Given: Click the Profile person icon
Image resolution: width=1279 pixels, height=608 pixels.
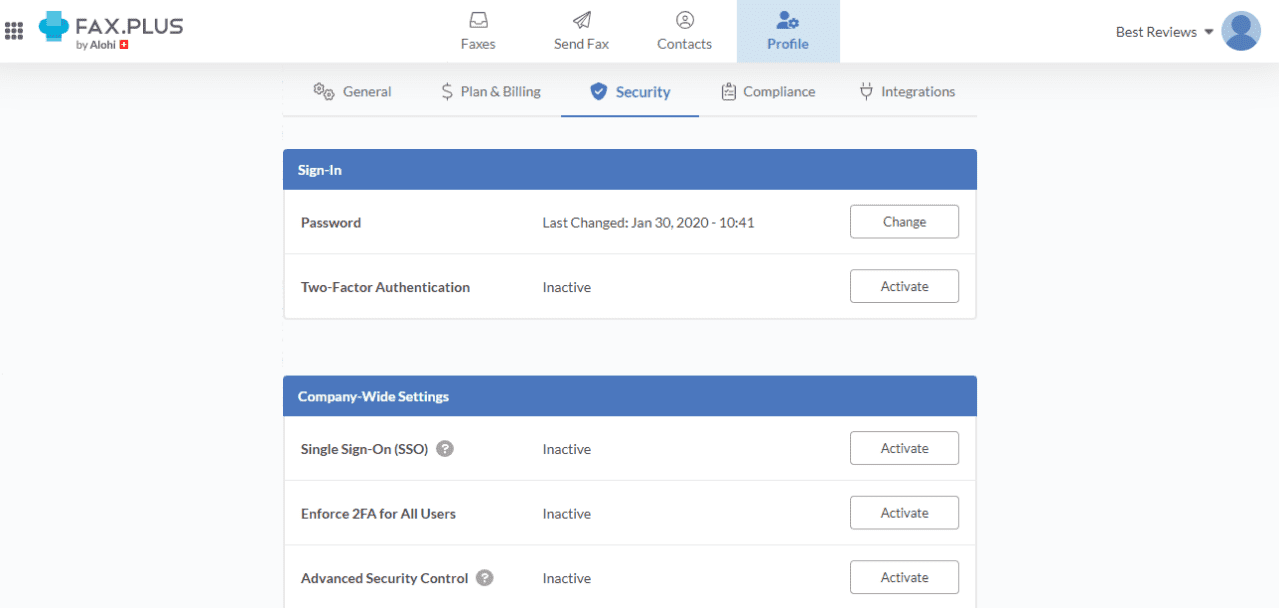Looking at the screenshot, I should tap(788, 20).
